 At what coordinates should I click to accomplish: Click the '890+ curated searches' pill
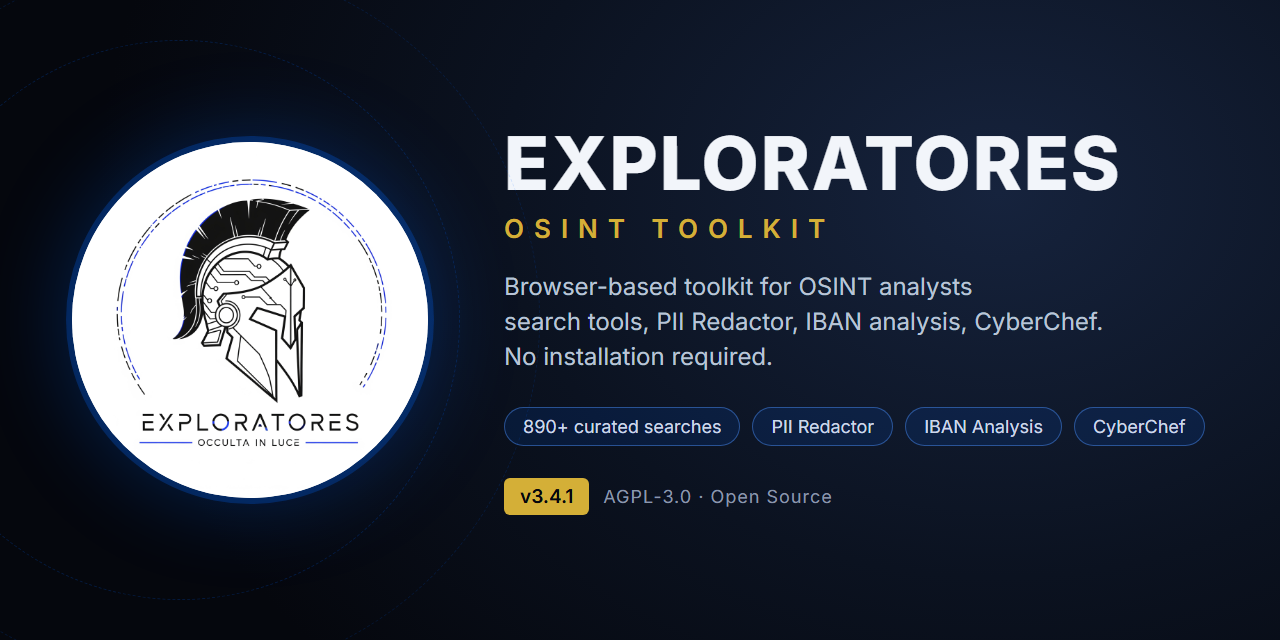tap(622, 427)
